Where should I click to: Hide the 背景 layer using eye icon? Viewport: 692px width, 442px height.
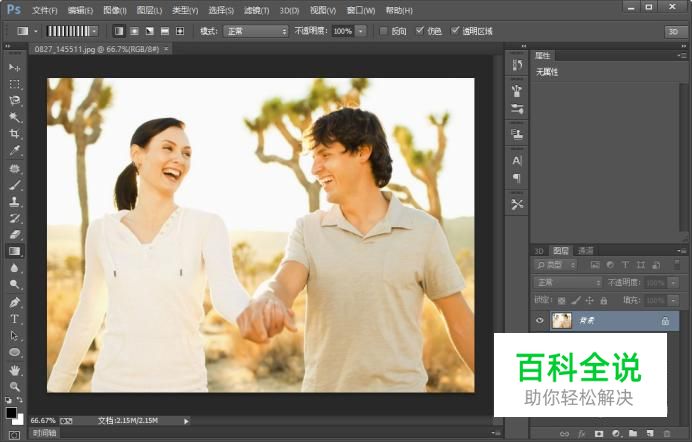click(x=541, y=321)
